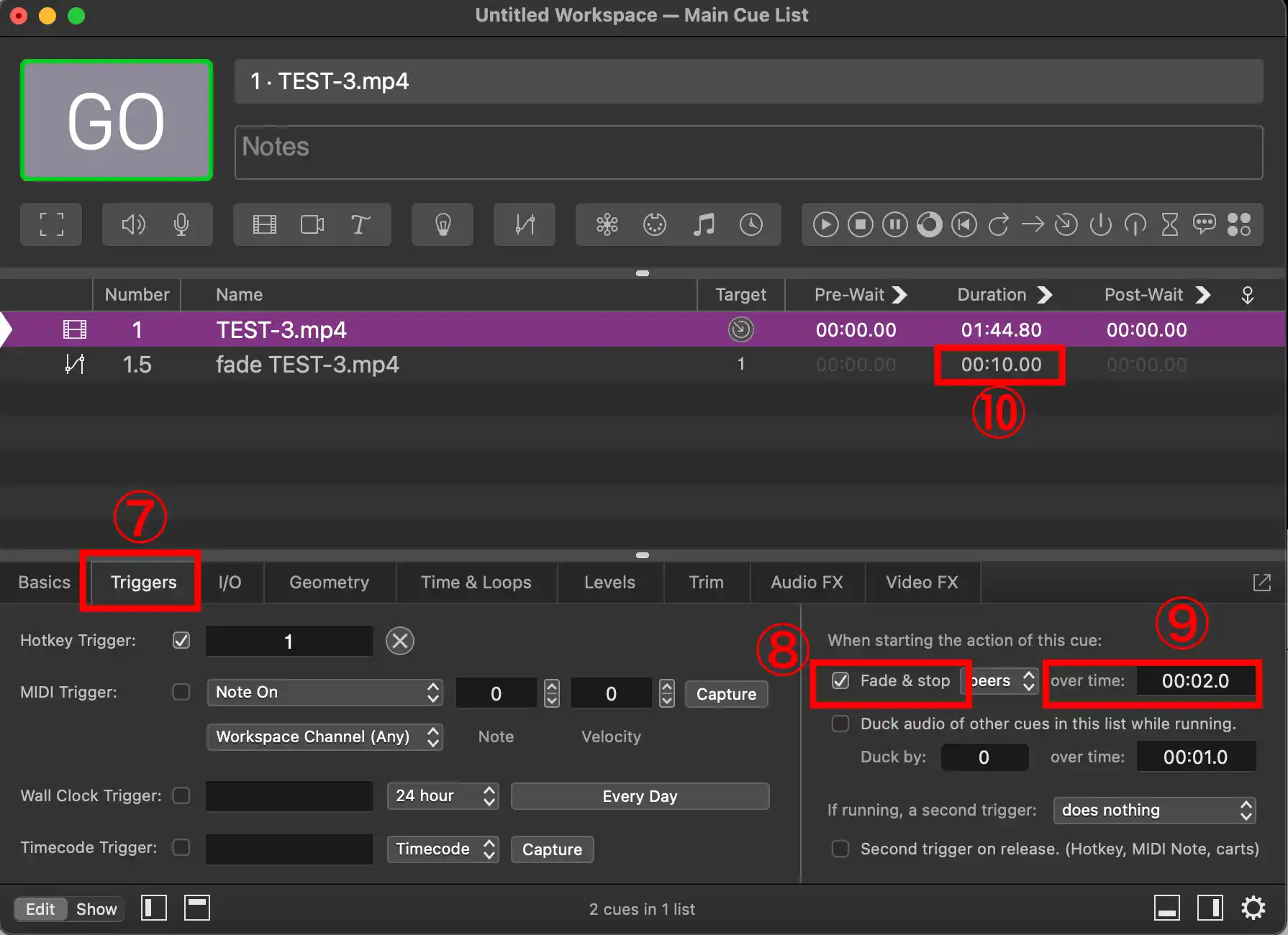Screen dimensions: 1288x935
Task: Open the Triggers tab
Action: click(143, 583)
